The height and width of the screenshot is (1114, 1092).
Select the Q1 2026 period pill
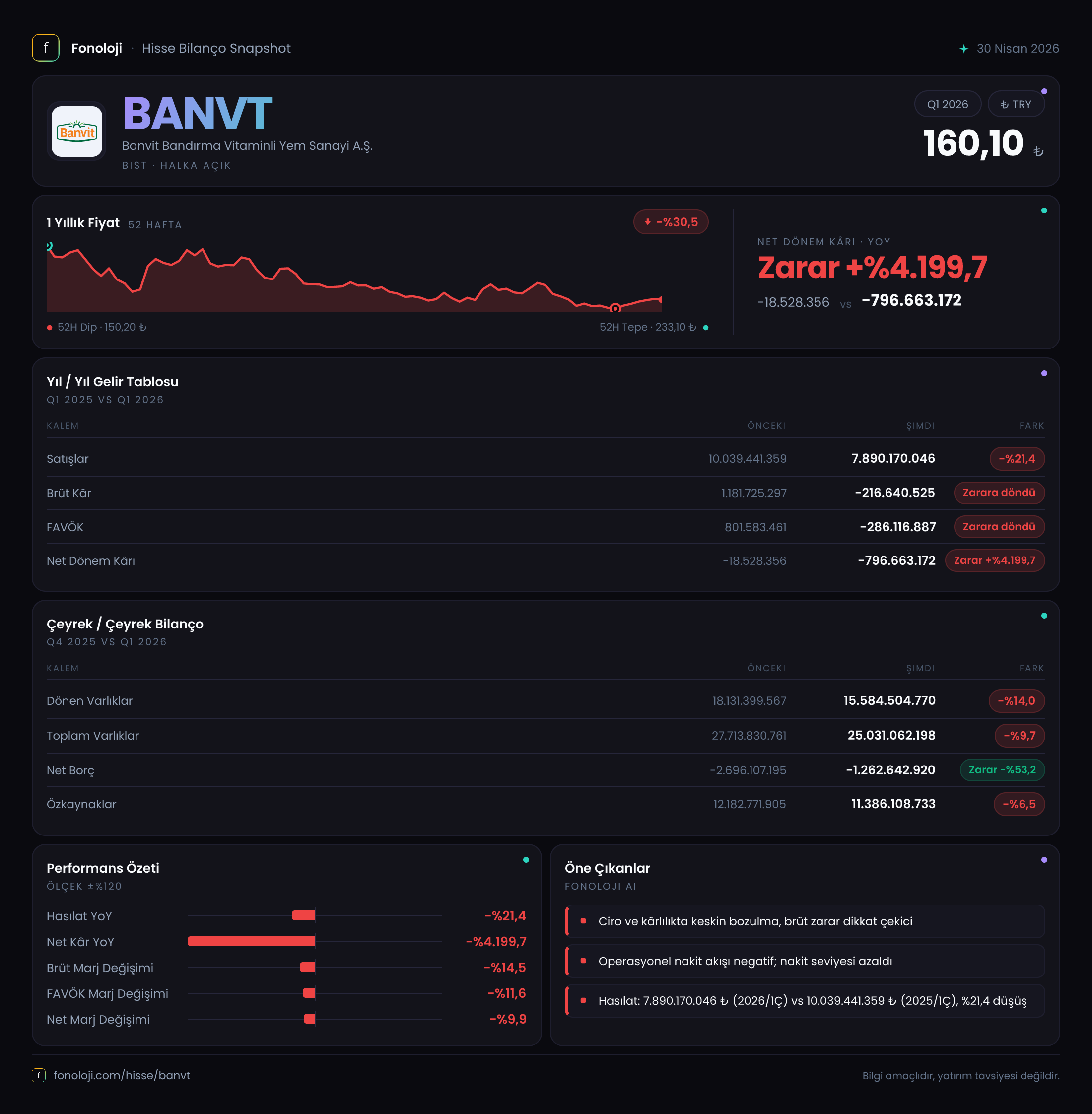coord(948,104)
